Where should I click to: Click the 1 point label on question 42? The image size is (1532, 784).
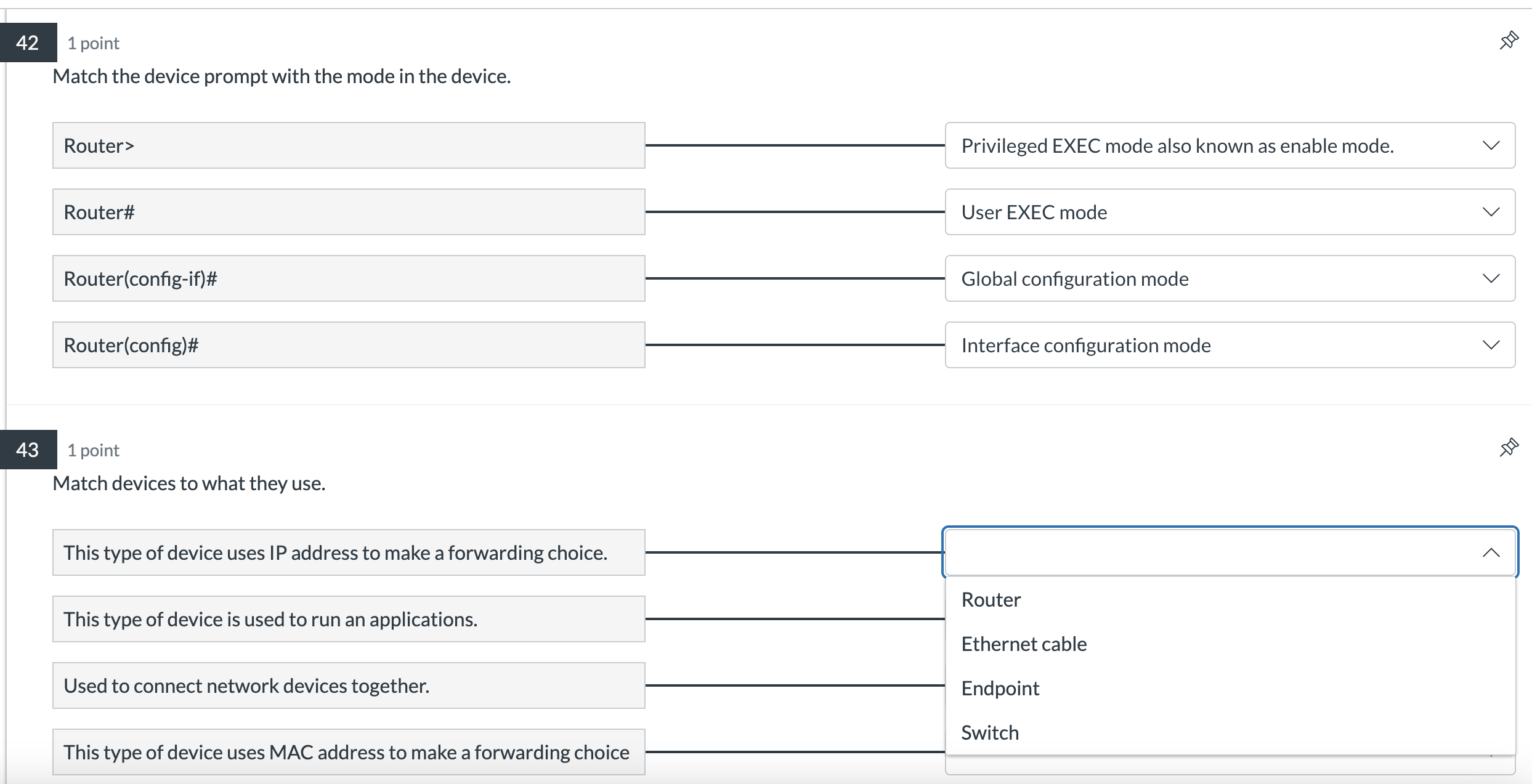coord(93,43)
